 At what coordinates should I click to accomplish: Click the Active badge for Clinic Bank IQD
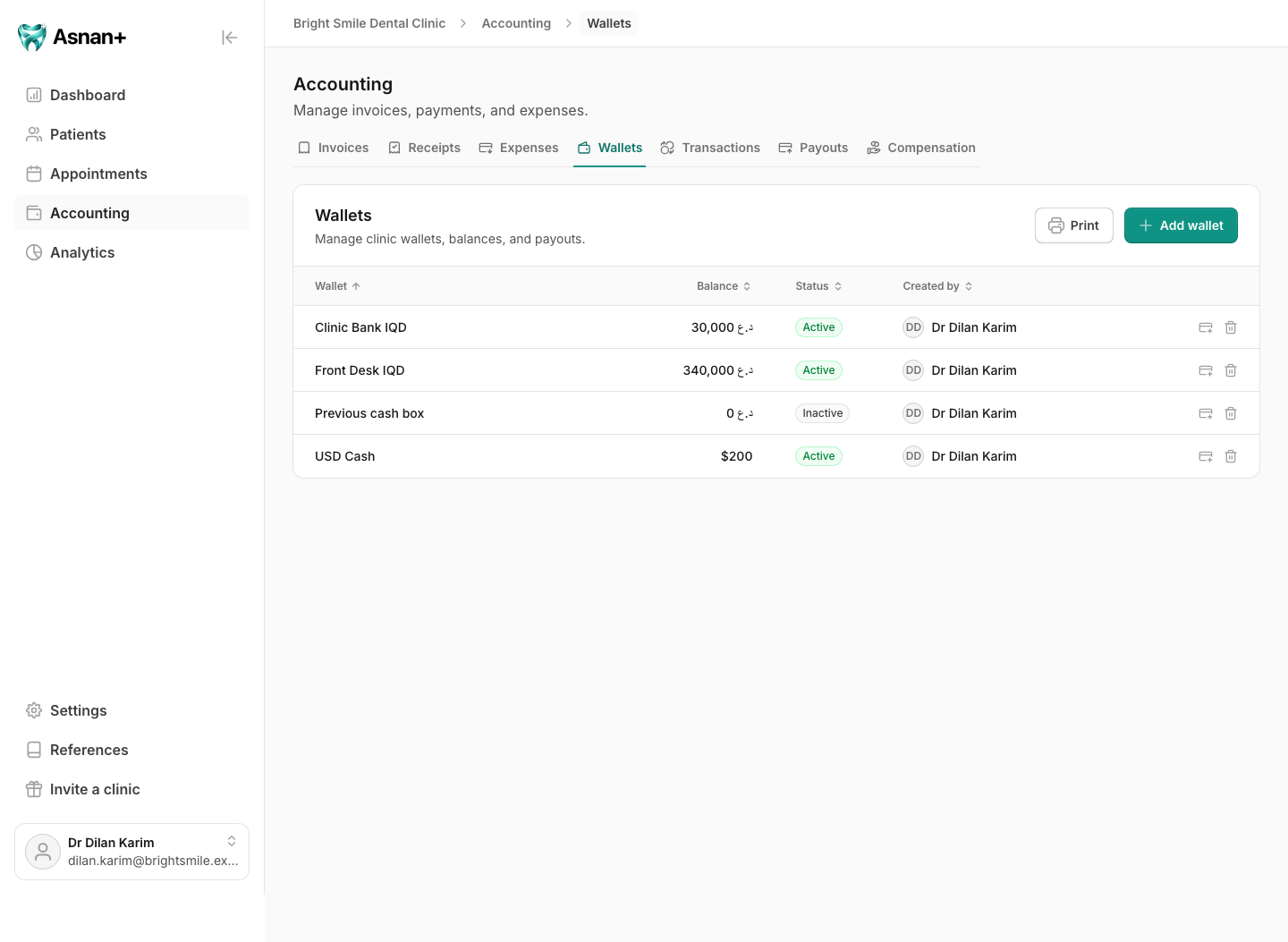tap(818, 327)
